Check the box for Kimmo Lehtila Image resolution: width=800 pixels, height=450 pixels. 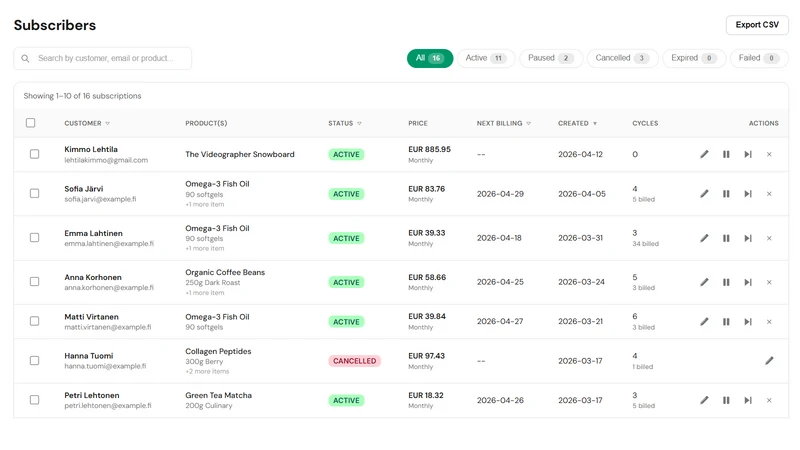pos(34,154)
